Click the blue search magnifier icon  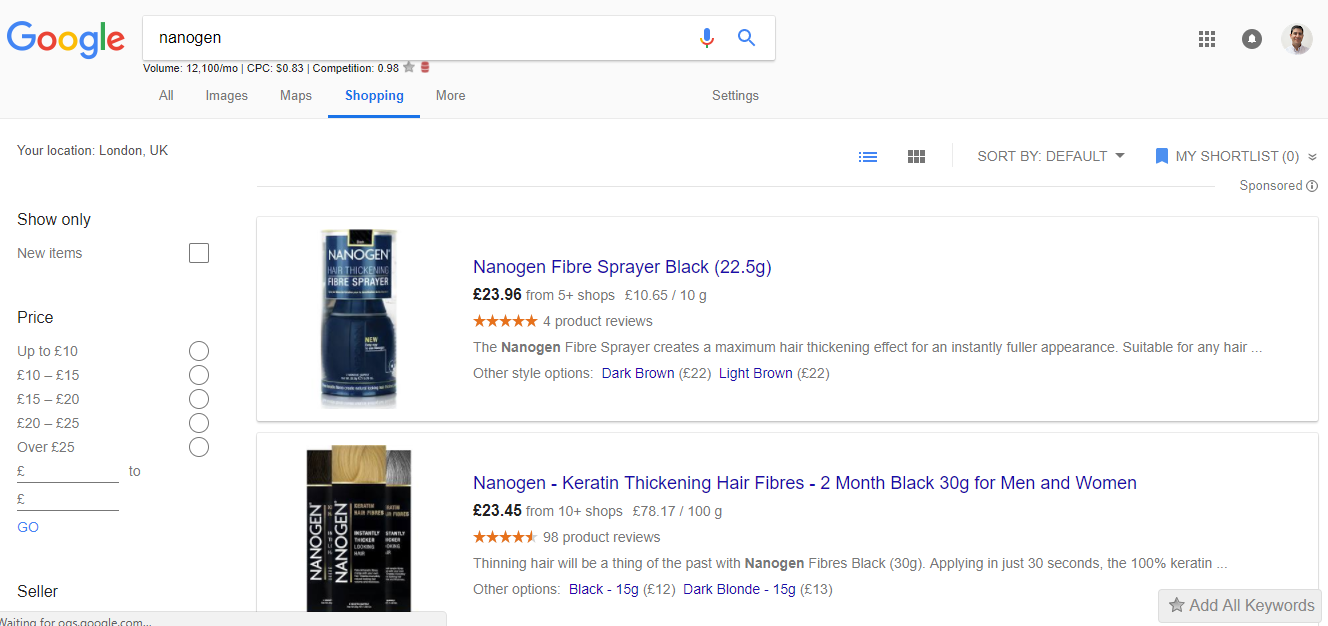click(x=746, y=38)
